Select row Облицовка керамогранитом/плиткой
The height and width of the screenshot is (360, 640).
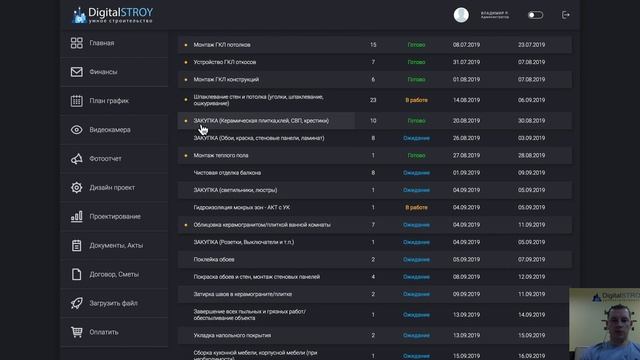coord(375,225)
